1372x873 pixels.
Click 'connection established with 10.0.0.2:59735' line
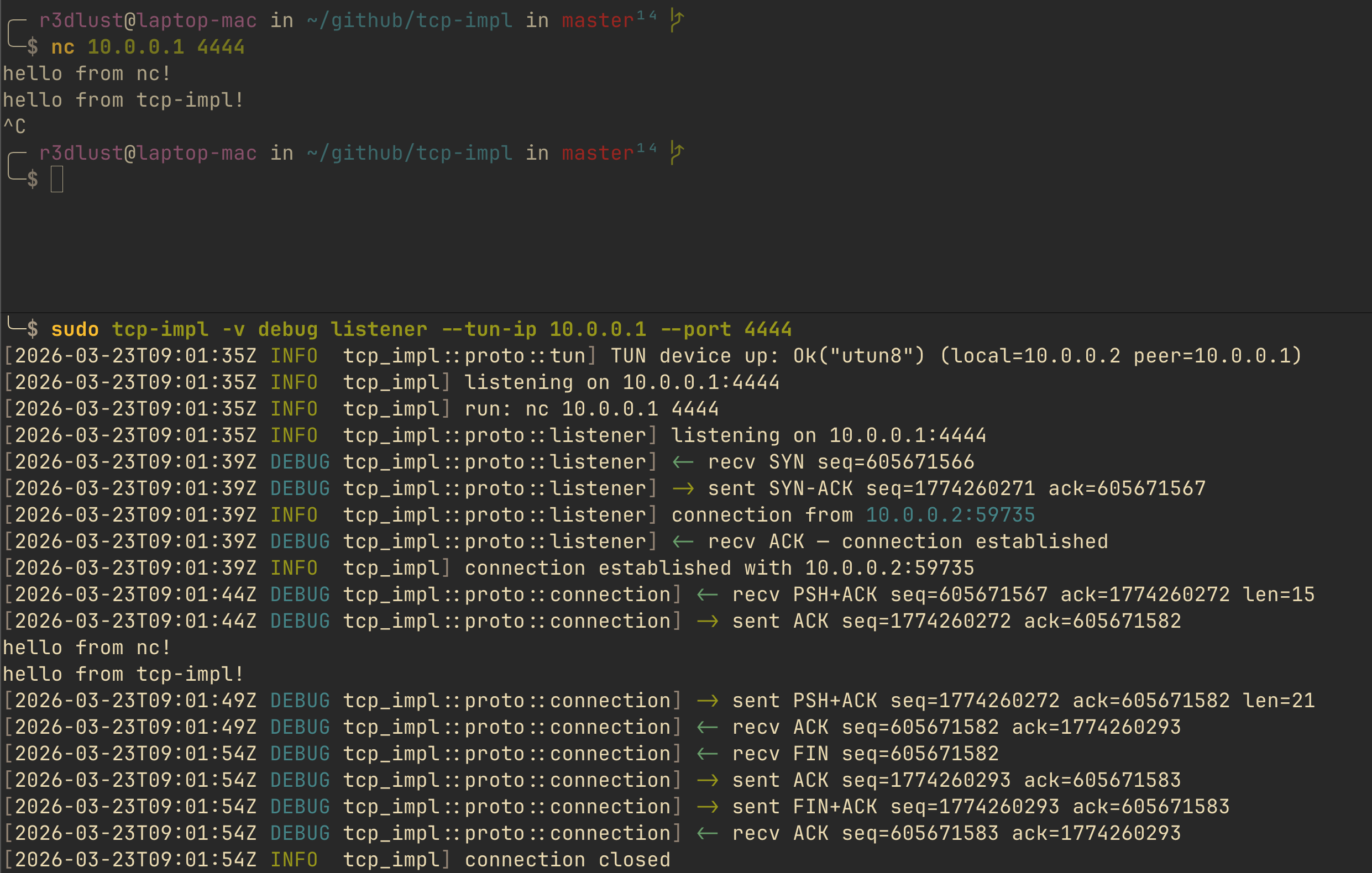(x=720, y=568)
